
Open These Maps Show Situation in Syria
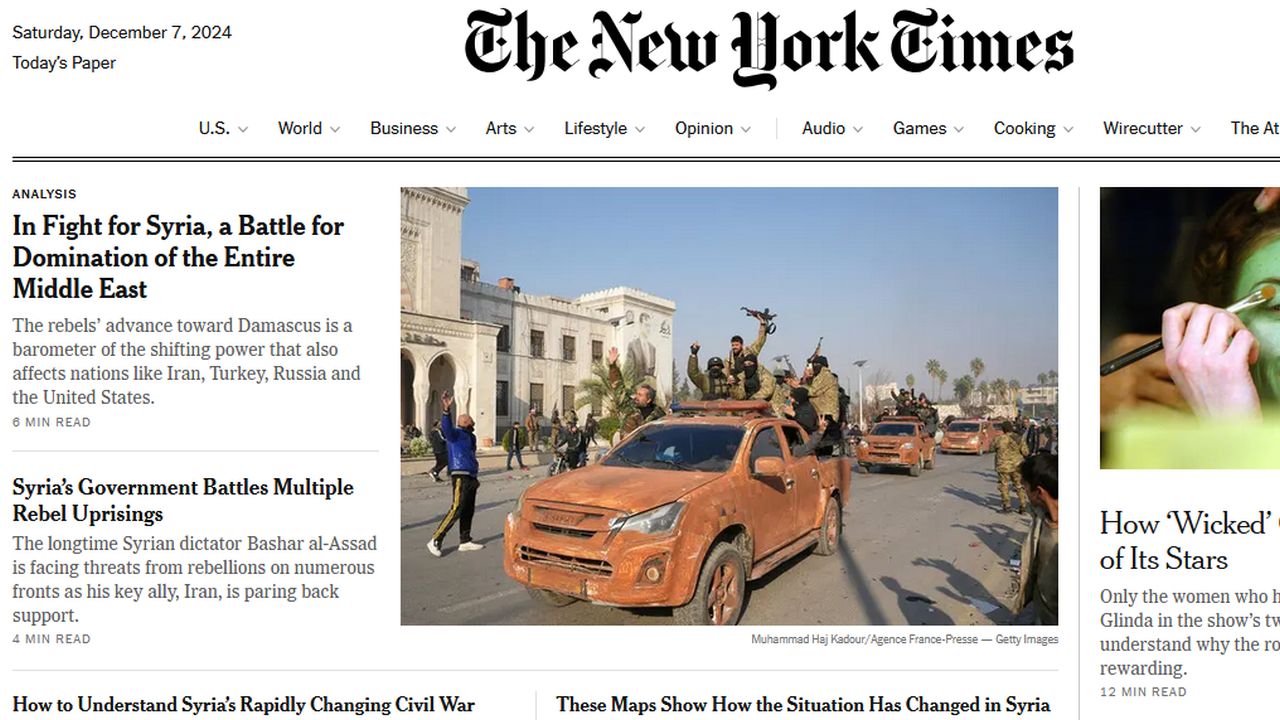tap(803, 705)
